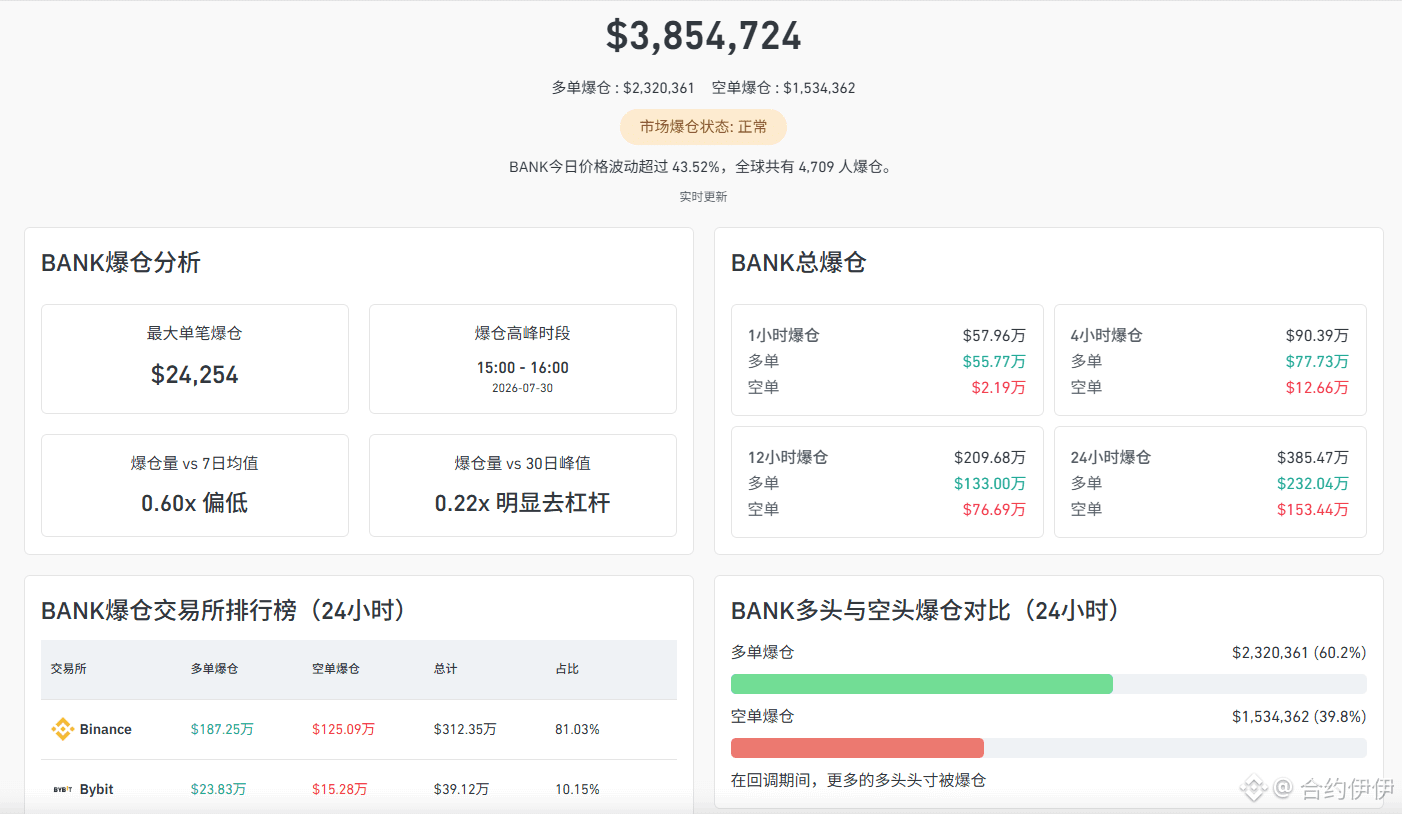Click the Bybit logo icon
The width and height of the screenshot is (1402, 814).
63,789
